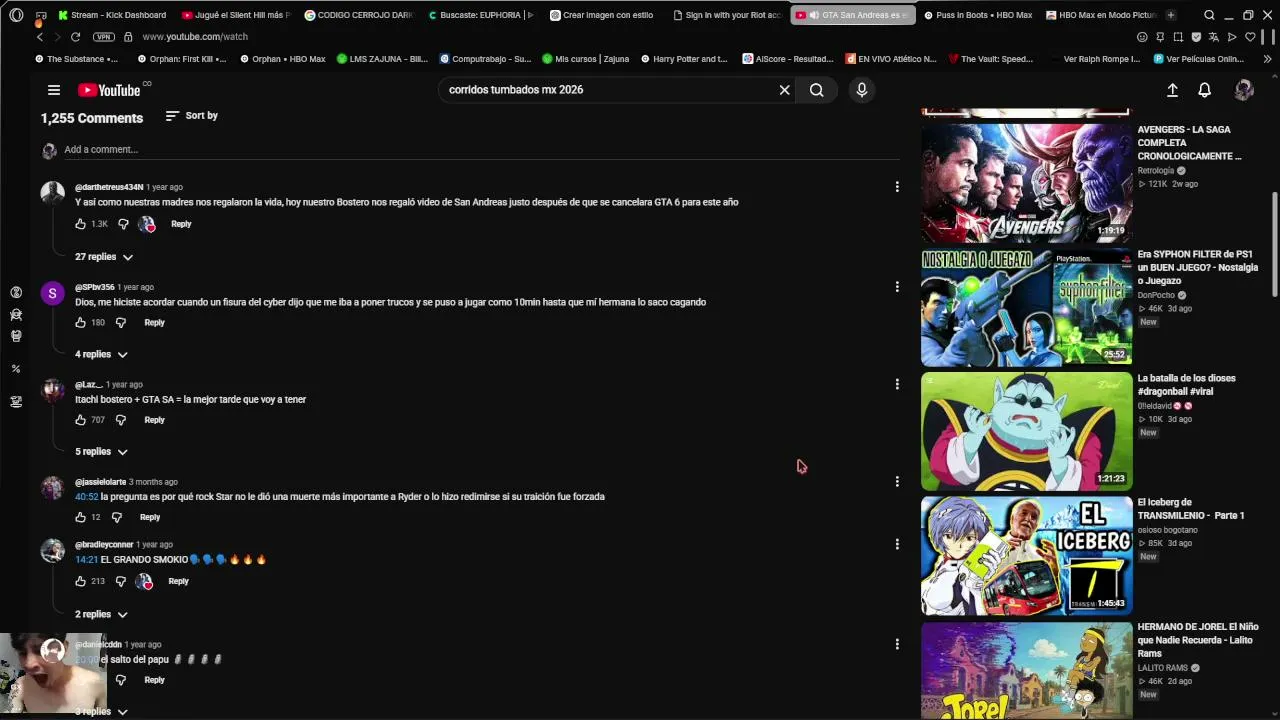The image size is (1280, 720).
Task: Focus the Add a comment field
Action: [481, 150]
